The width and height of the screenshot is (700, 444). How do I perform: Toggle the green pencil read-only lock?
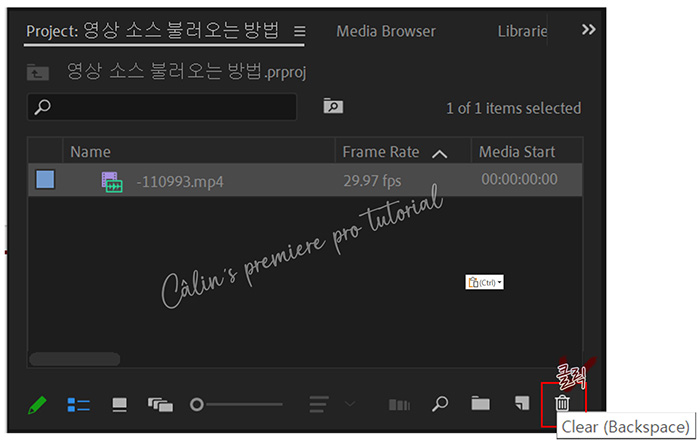pyautogui.click(x=37, y=405)
